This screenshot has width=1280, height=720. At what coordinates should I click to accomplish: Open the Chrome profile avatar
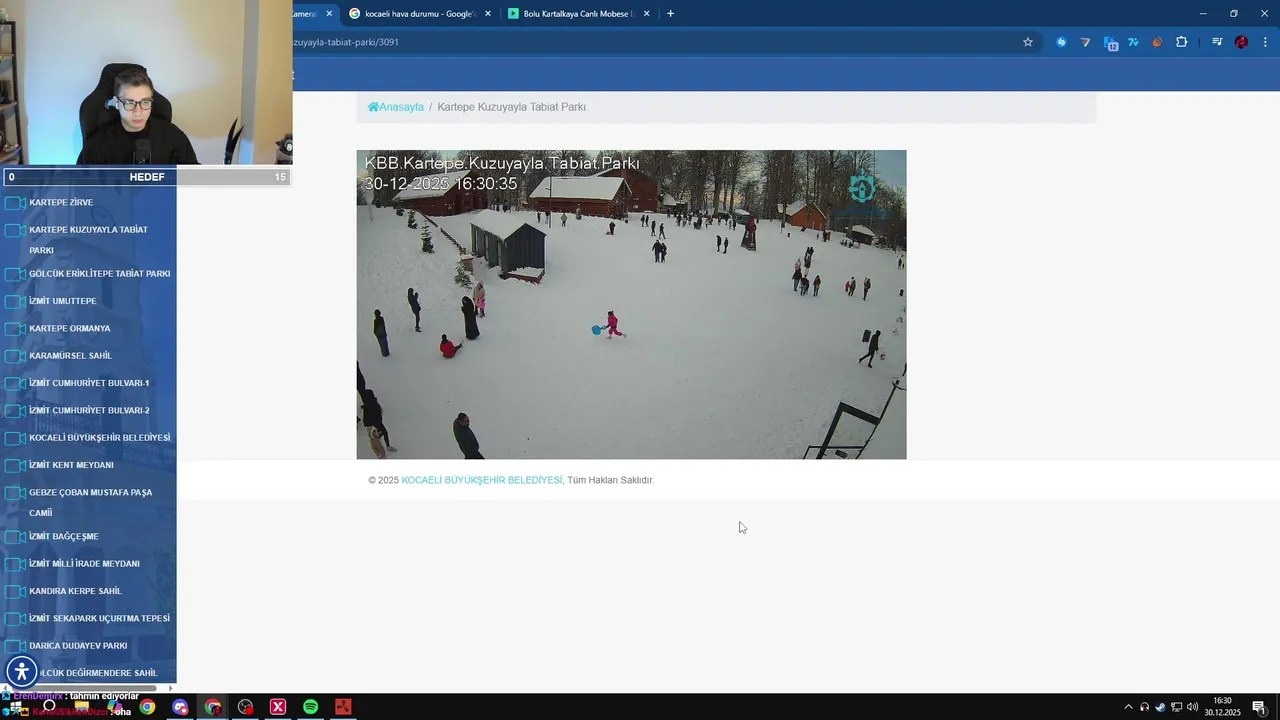click(1241, 42)
